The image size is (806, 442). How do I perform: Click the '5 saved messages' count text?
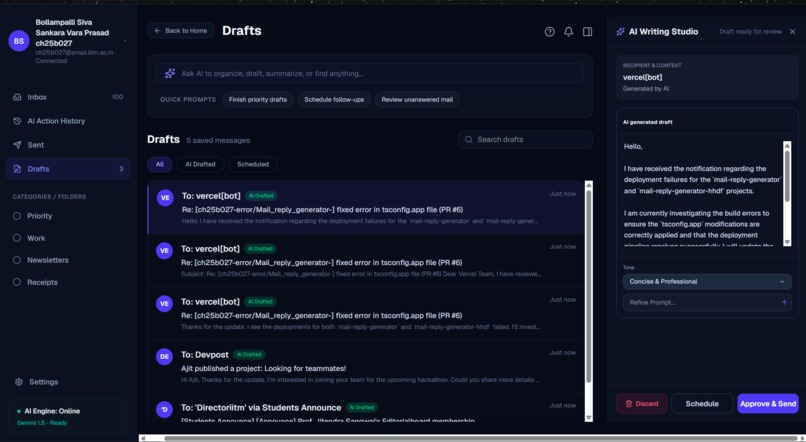click(x=218, y=140)
